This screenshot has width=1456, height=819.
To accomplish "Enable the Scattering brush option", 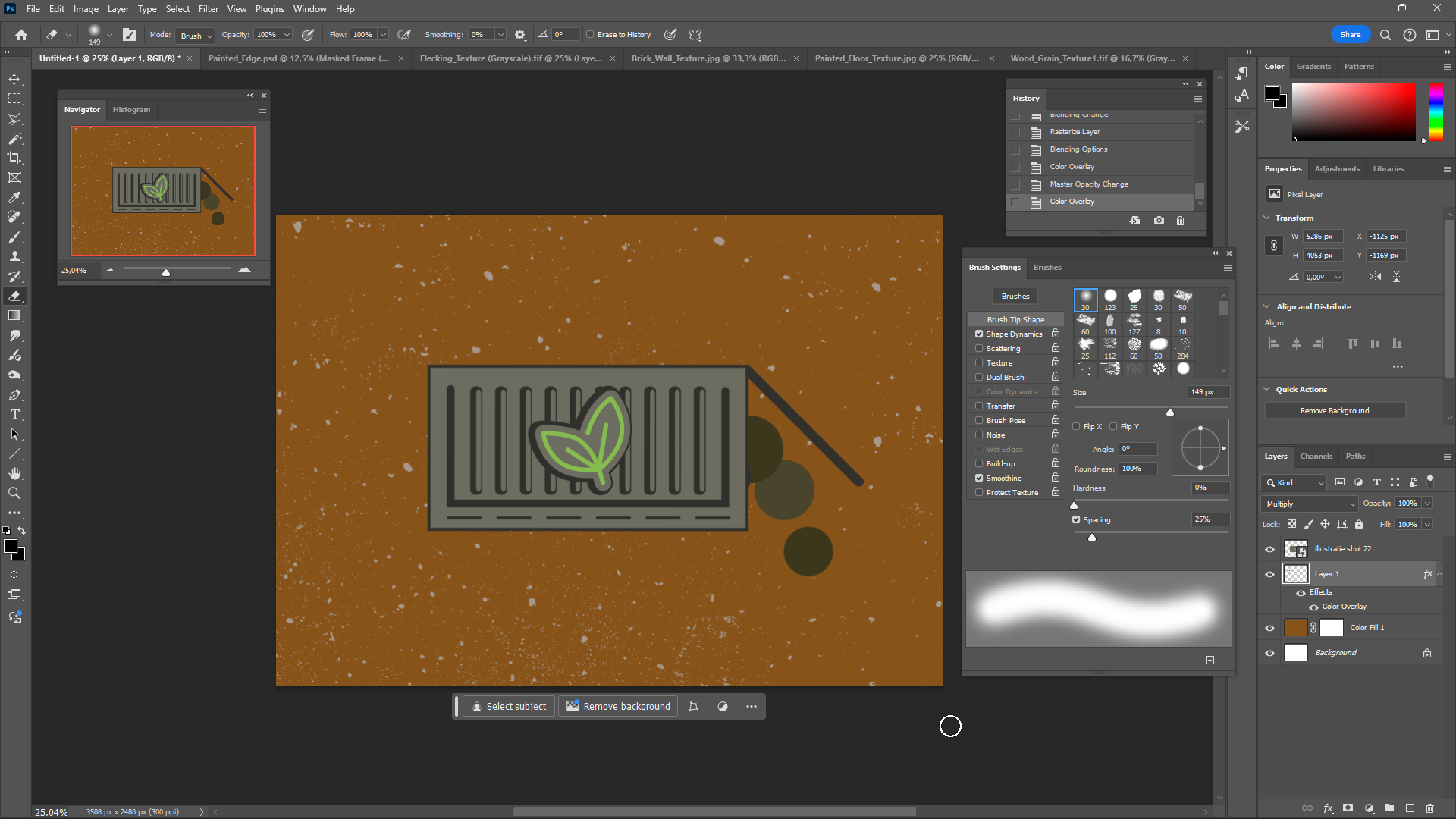I will 979,348.
